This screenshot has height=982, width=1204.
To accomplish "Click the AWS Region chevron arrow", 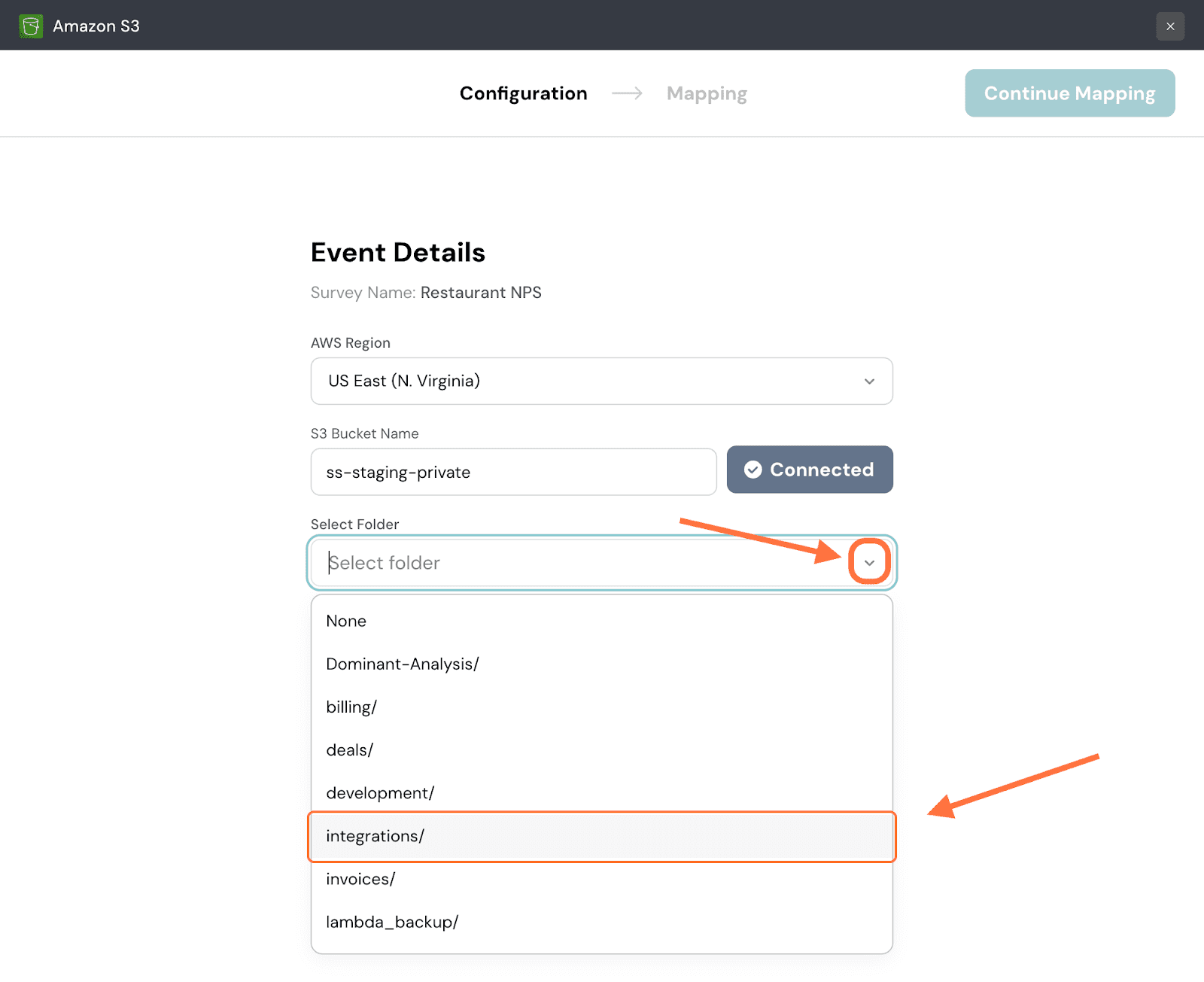I will pos(869,382).
